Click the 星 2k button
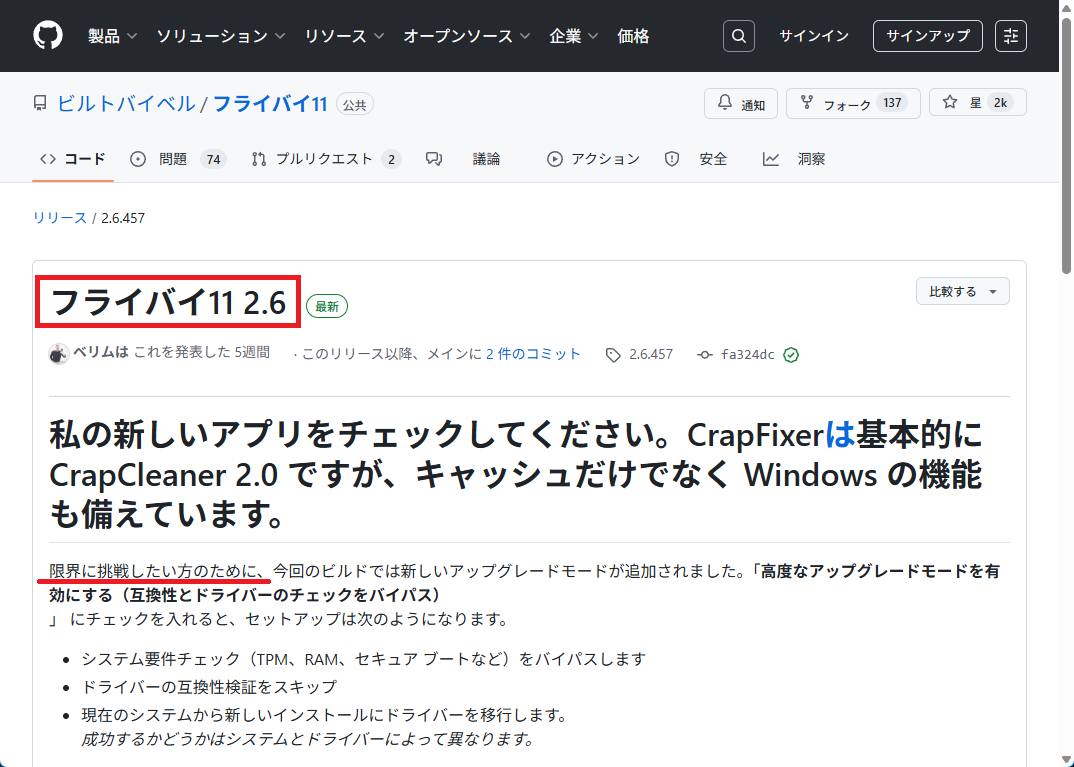The width and height of the screenshot is (1074, 767). (x=977, y=103)
